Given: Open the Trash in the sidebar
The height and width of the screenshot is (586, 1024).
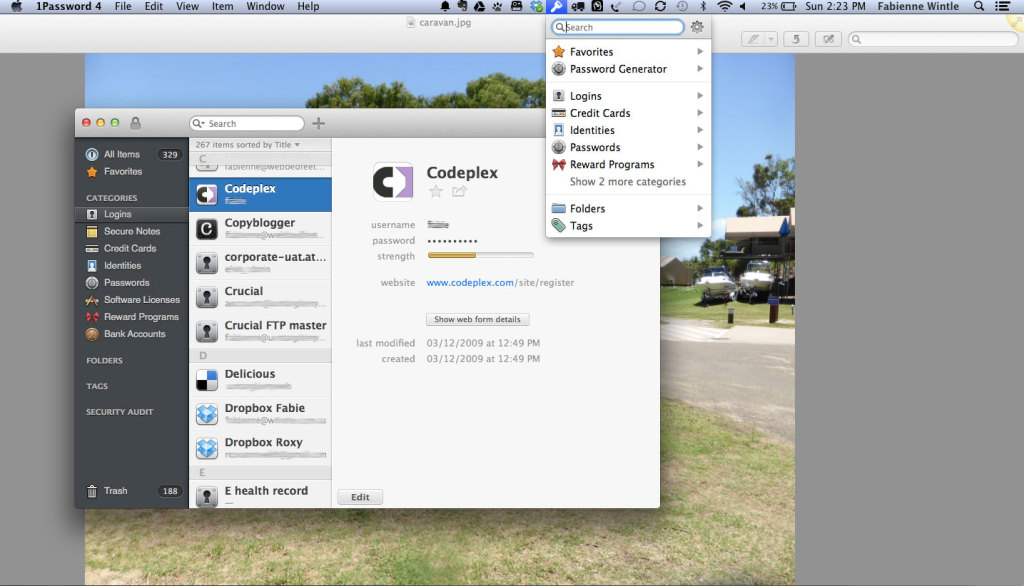Looking at the screenshot, I should (131, 491).
